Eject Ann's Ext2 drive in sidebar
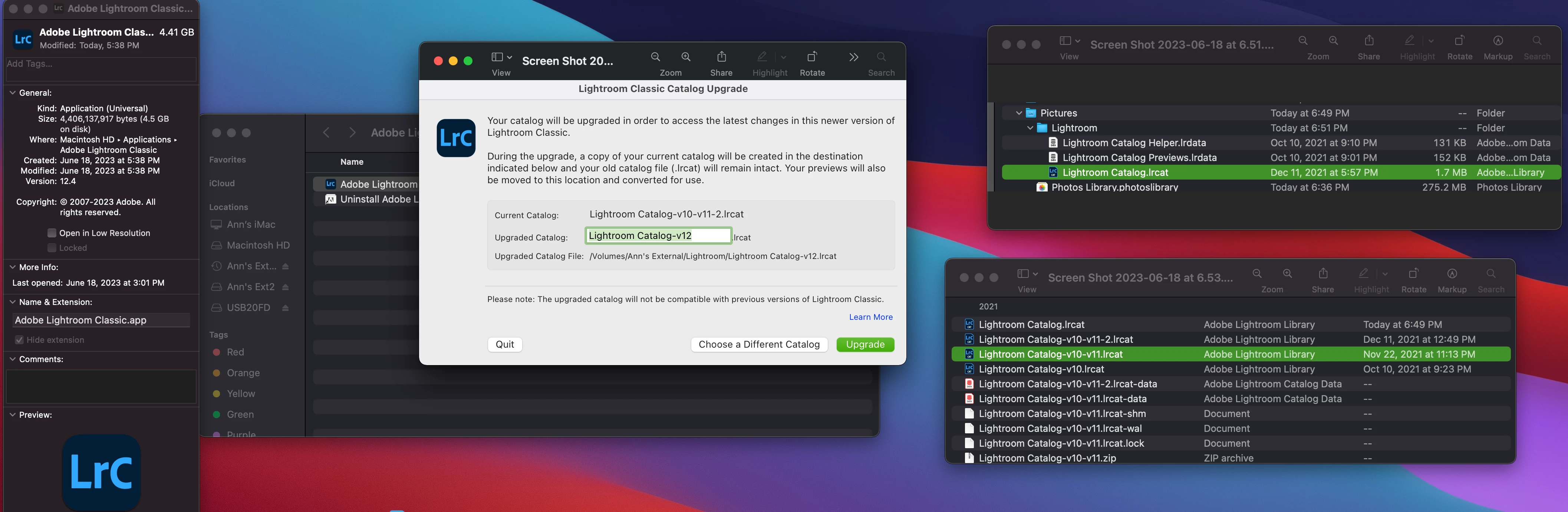The height and width of the screenshot is (512, 1568). click(286, 287)
